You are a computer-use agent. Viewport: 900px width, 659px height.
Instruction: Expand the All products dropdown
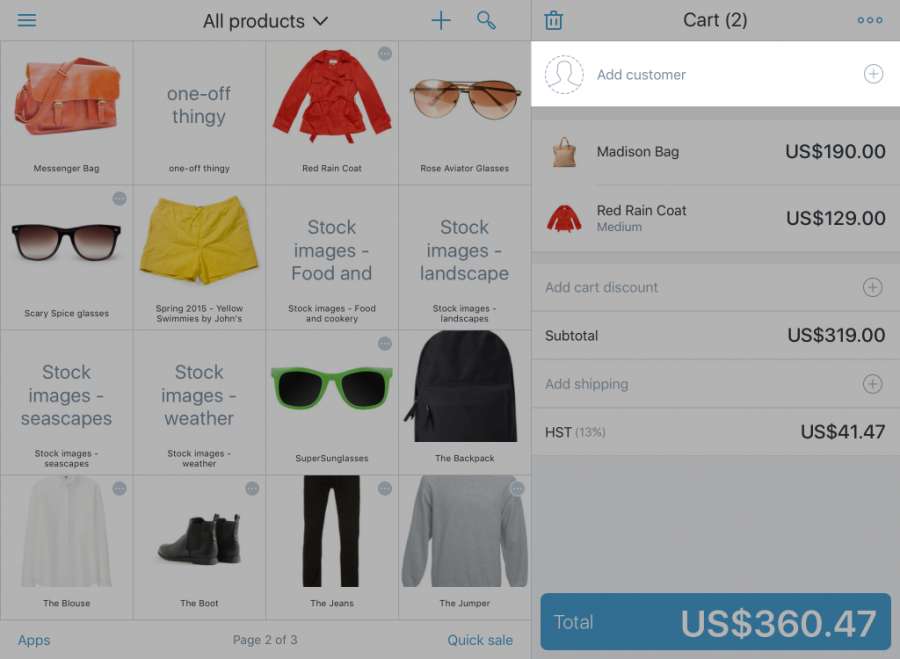click(265, 21)
